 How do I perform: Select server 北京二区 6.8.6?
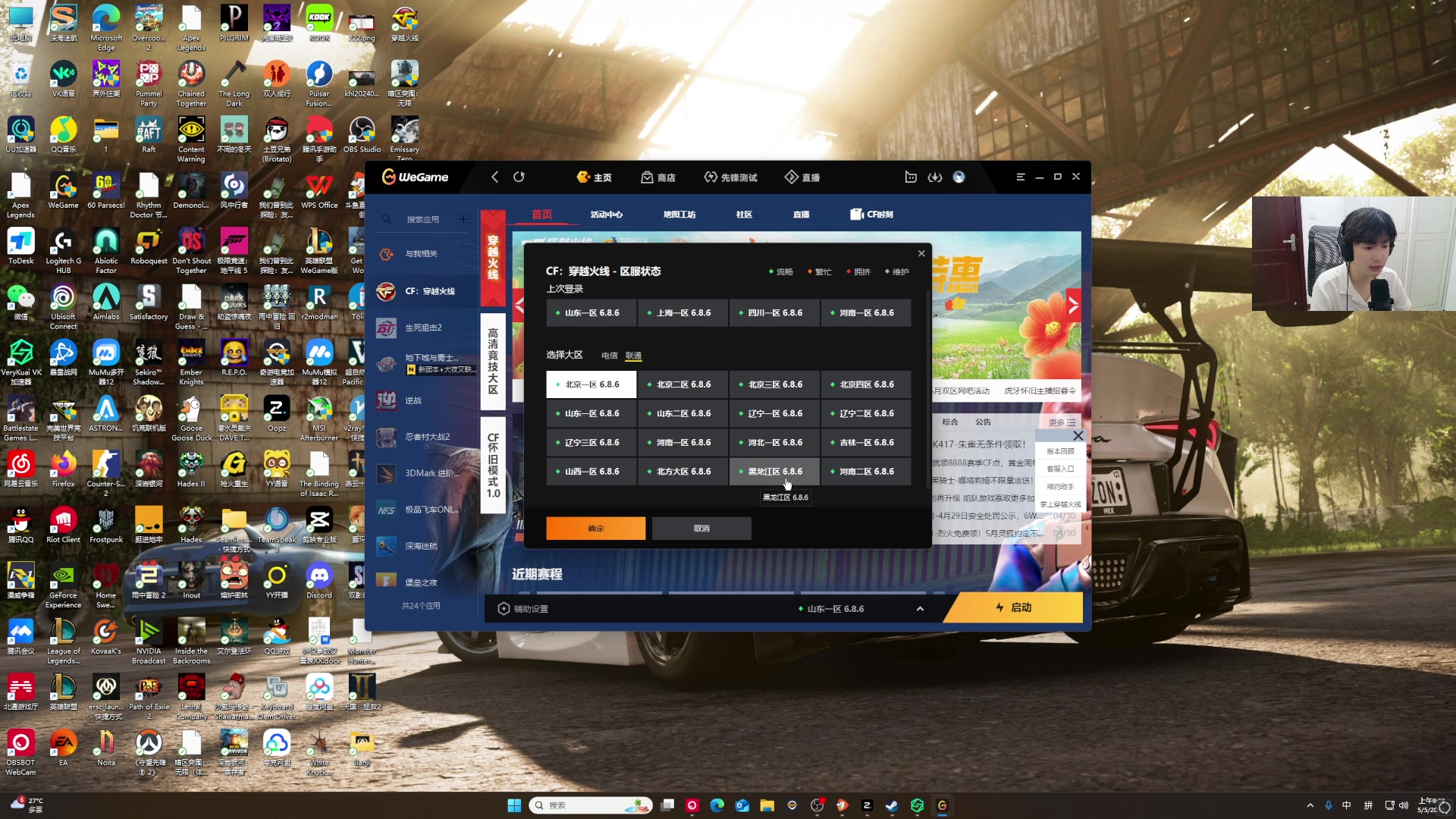click(682, 384)
